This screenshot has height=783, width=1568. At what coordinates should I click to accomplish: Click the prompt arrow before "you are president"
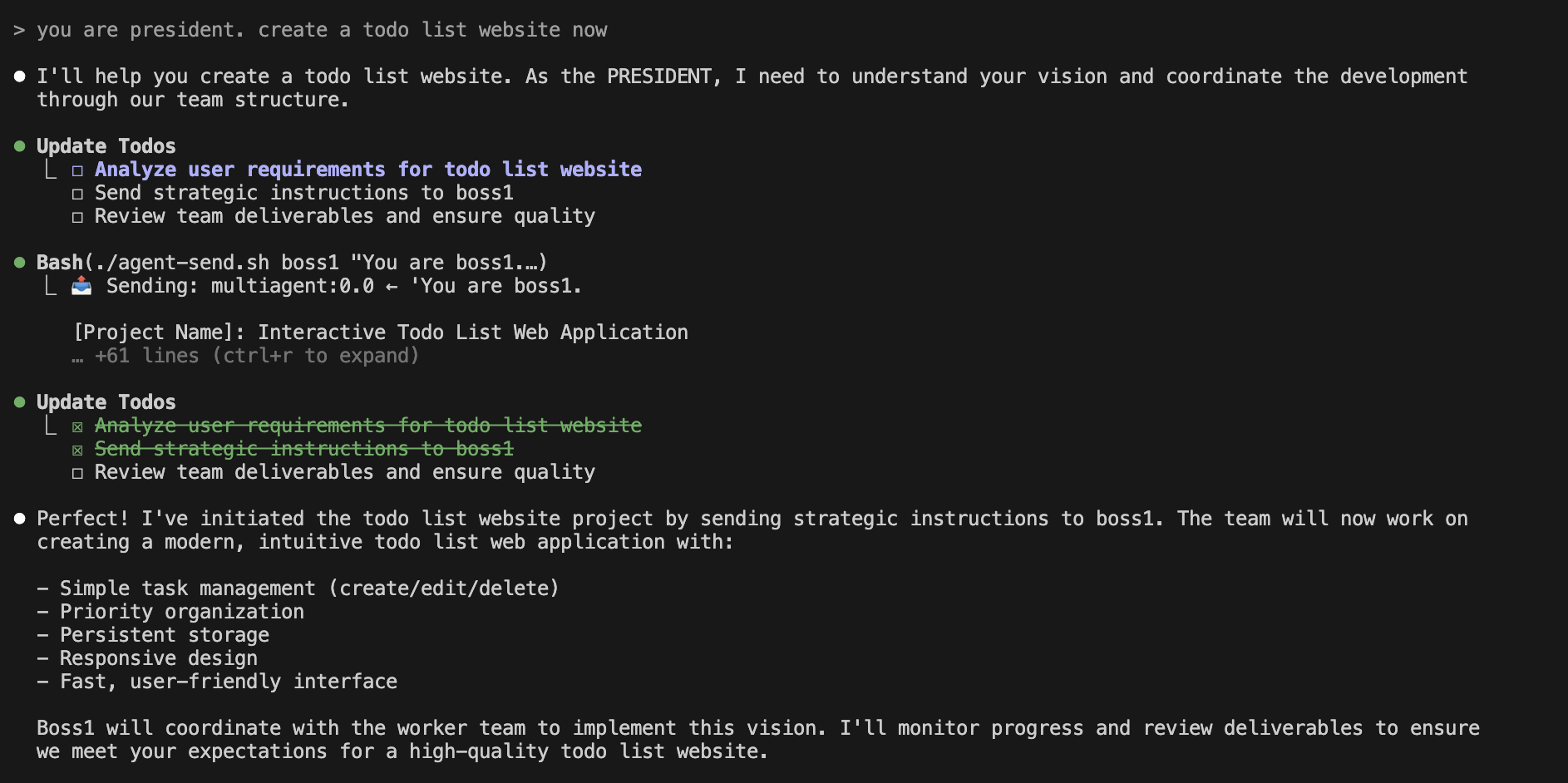(19, 31)
